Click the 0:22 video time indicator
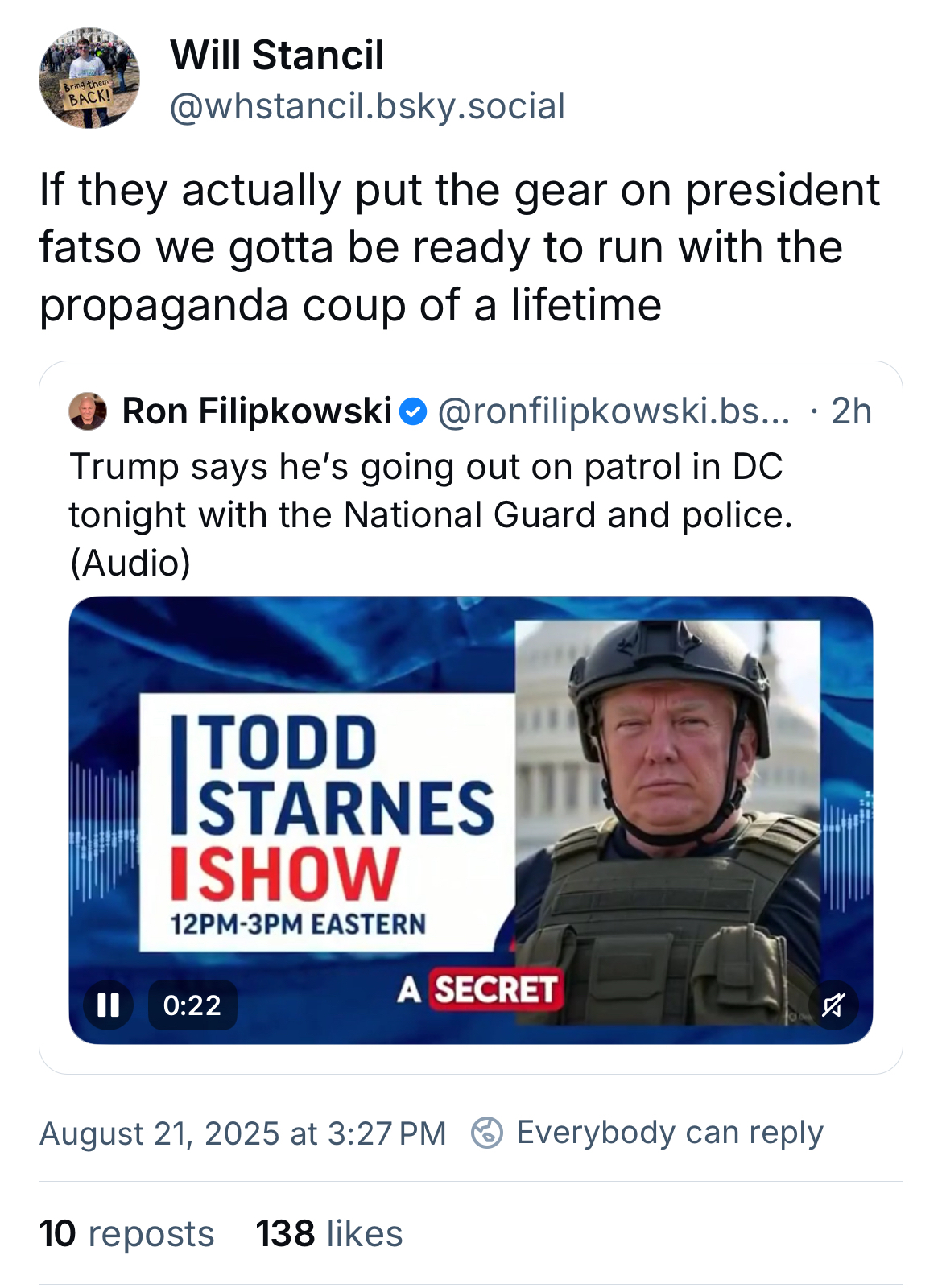Image resolution: width=942 pixels, height=1288 pixels. click(192, 1005)
